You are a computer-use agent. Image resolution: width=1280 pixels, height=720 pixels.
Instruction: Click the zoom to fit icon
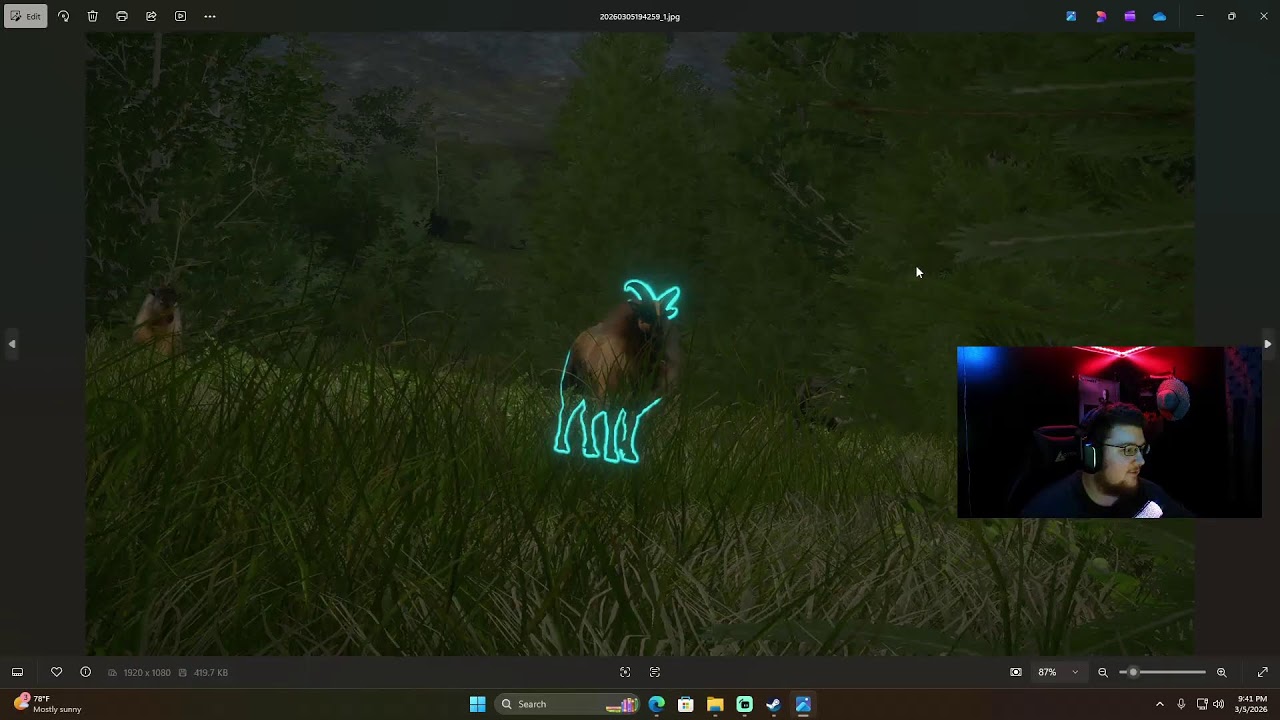(x=1016, y=672)
